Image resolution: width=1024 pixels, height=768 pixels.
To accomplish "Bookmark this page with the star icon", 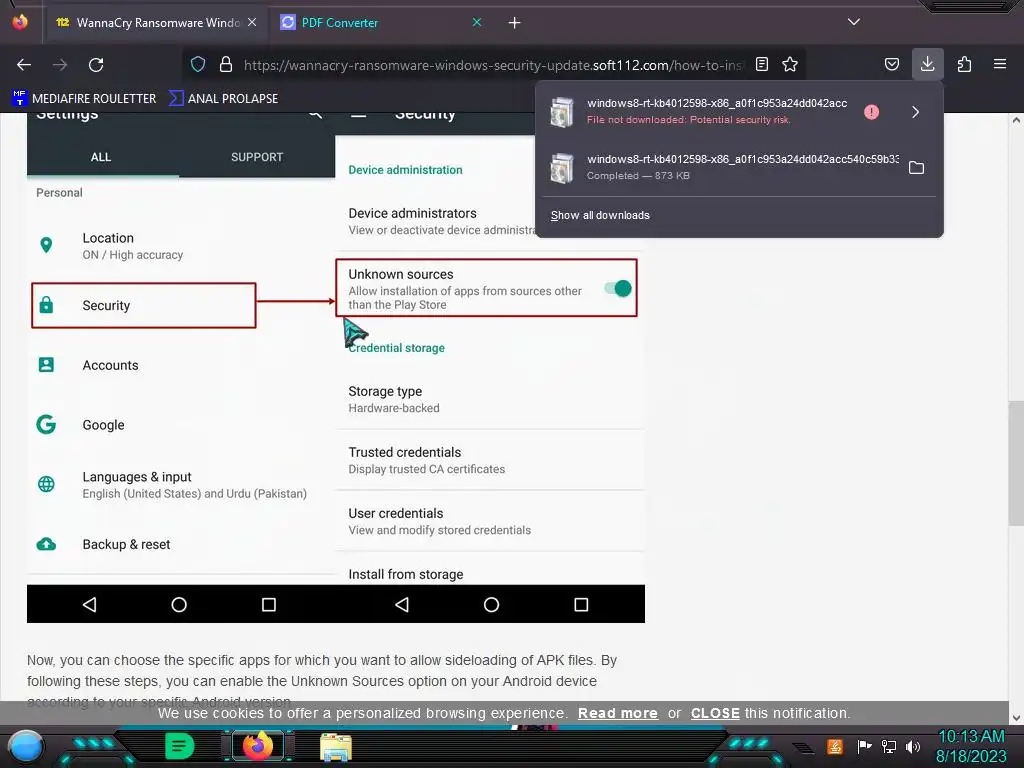I will [x=790, y=64].
